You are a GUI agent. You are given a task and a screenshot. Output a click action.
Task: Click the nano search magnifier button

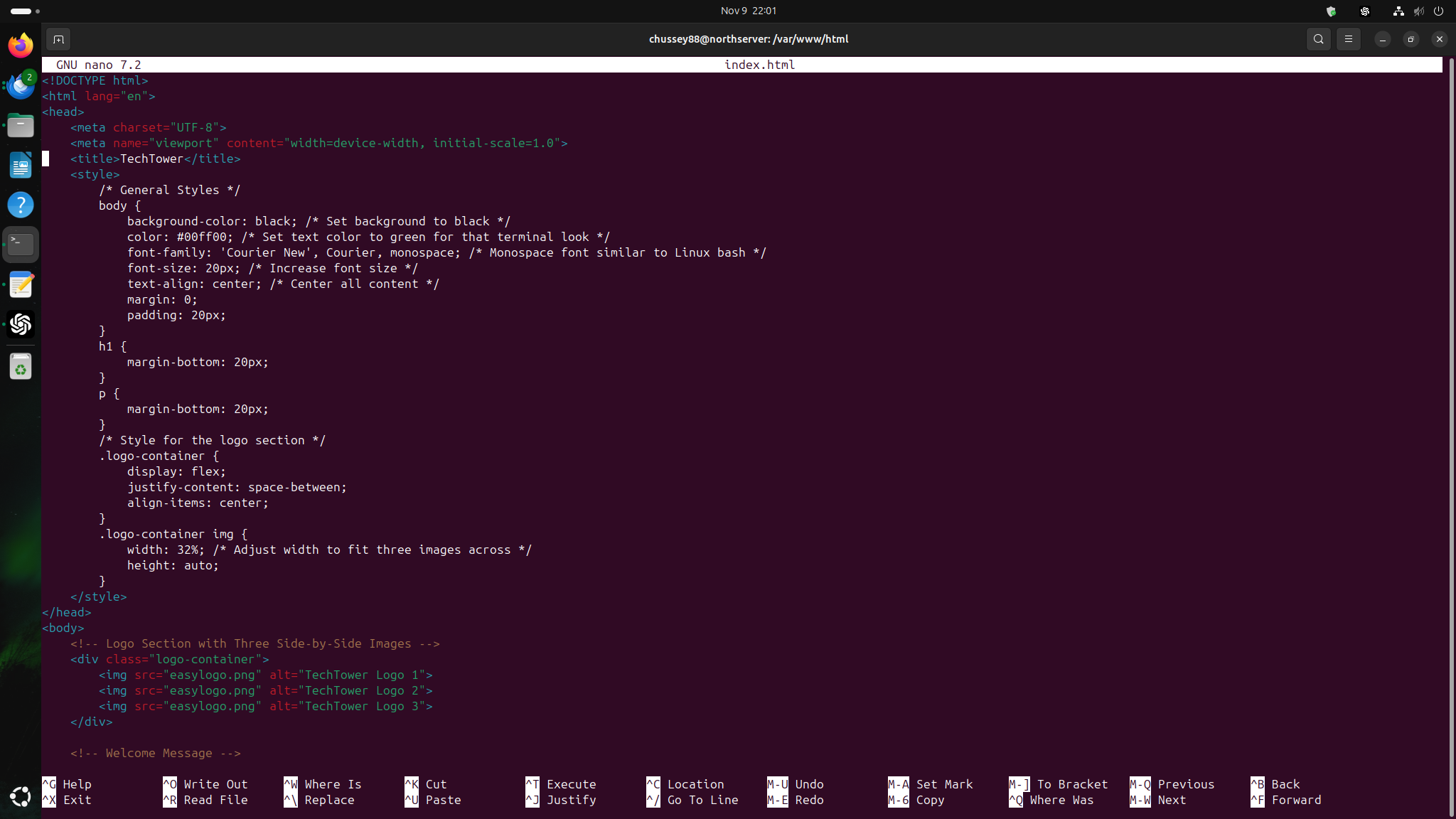coord(1319,39)
